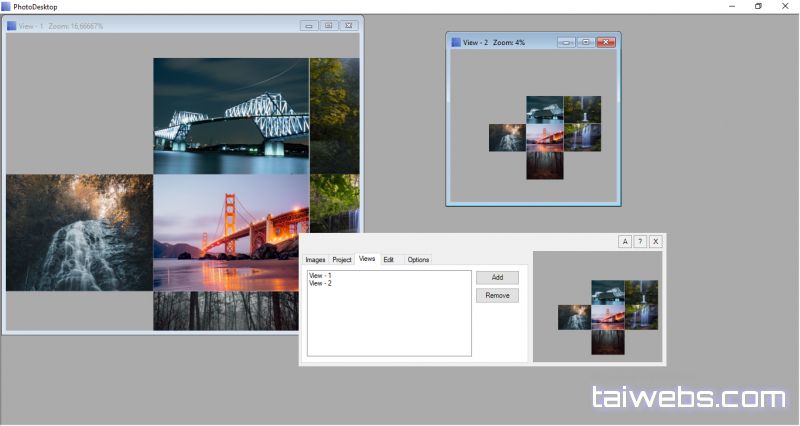Click the collage preview thumbnail in the panel
The height and width of the screenshot is (426, 800).
pos(597,305)
